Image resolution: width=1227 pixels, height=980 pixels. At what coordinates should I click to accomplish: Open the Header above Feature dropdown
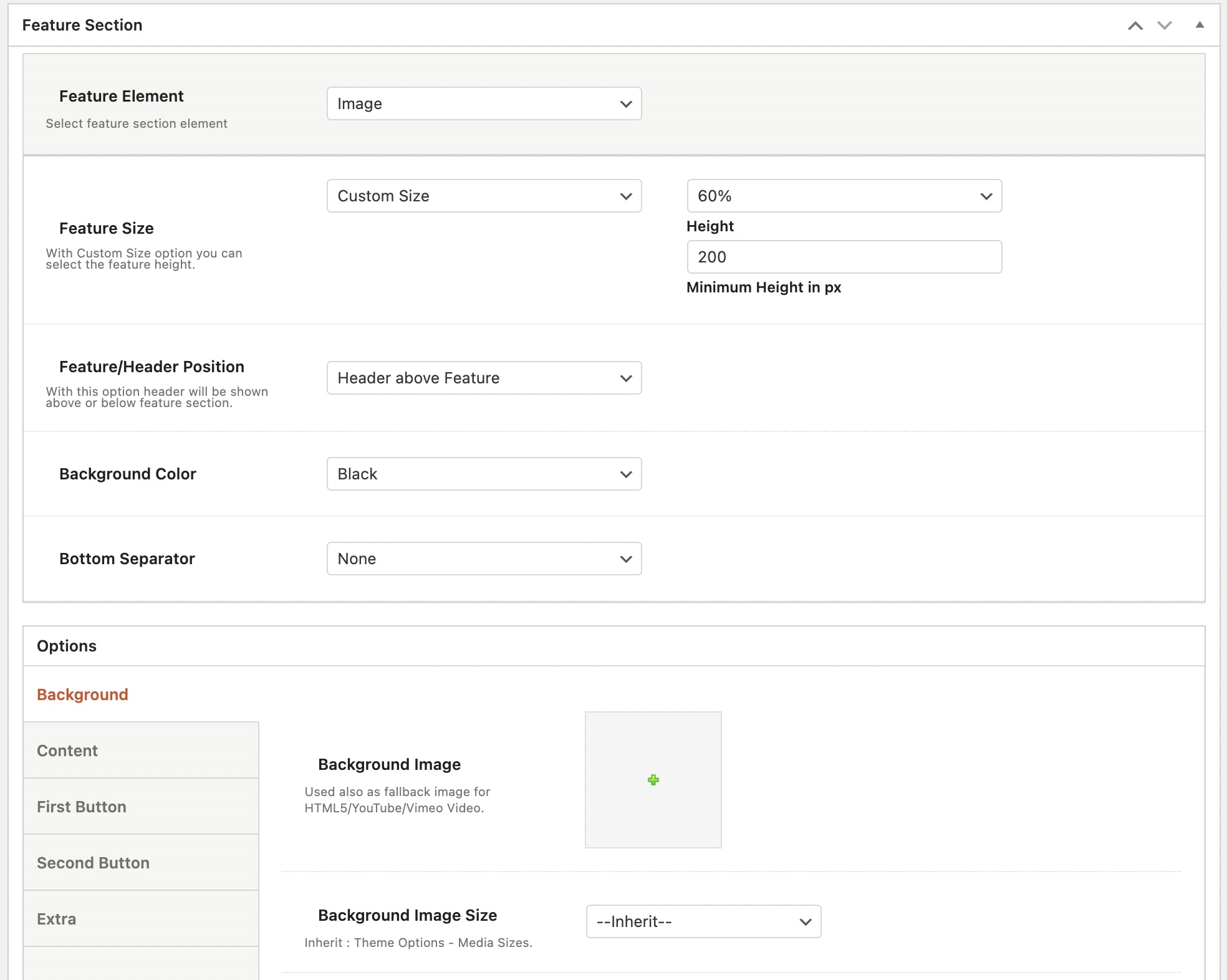tap(484, 378)
